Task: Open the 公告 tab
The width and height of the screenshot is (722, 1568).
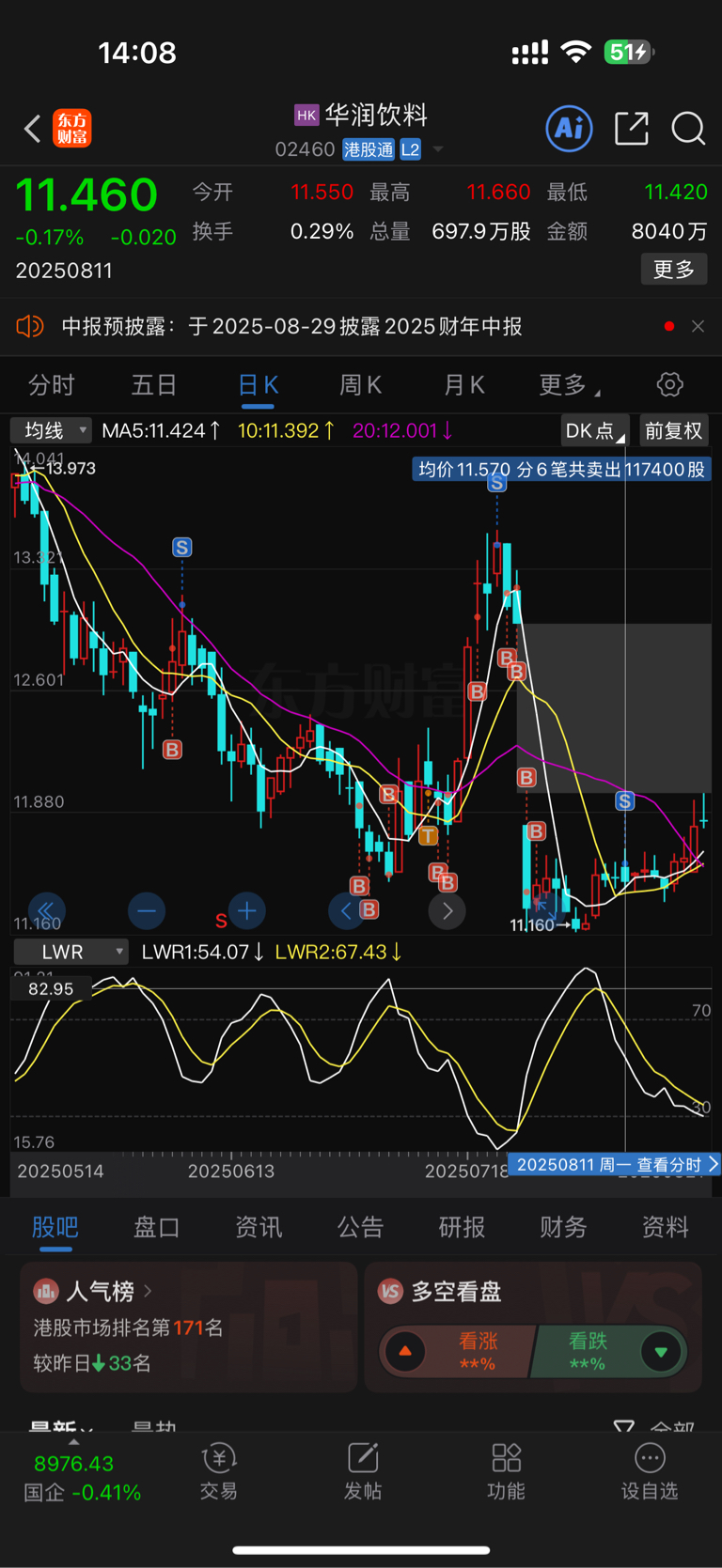Action: point(360,1226)
